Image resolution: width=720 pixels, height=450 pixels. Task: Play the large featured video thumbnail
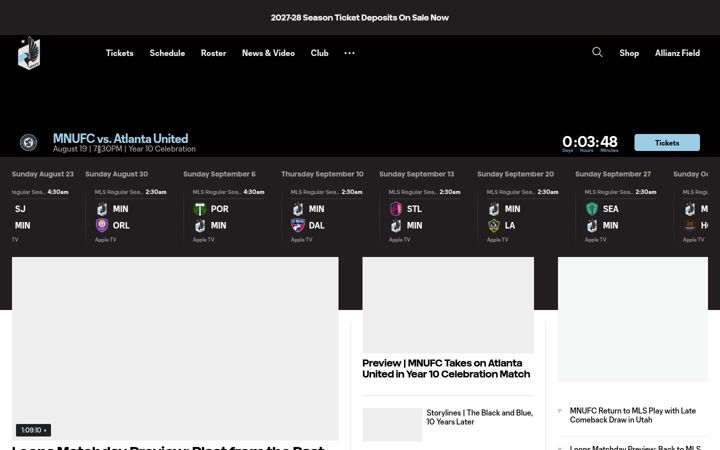175,348
